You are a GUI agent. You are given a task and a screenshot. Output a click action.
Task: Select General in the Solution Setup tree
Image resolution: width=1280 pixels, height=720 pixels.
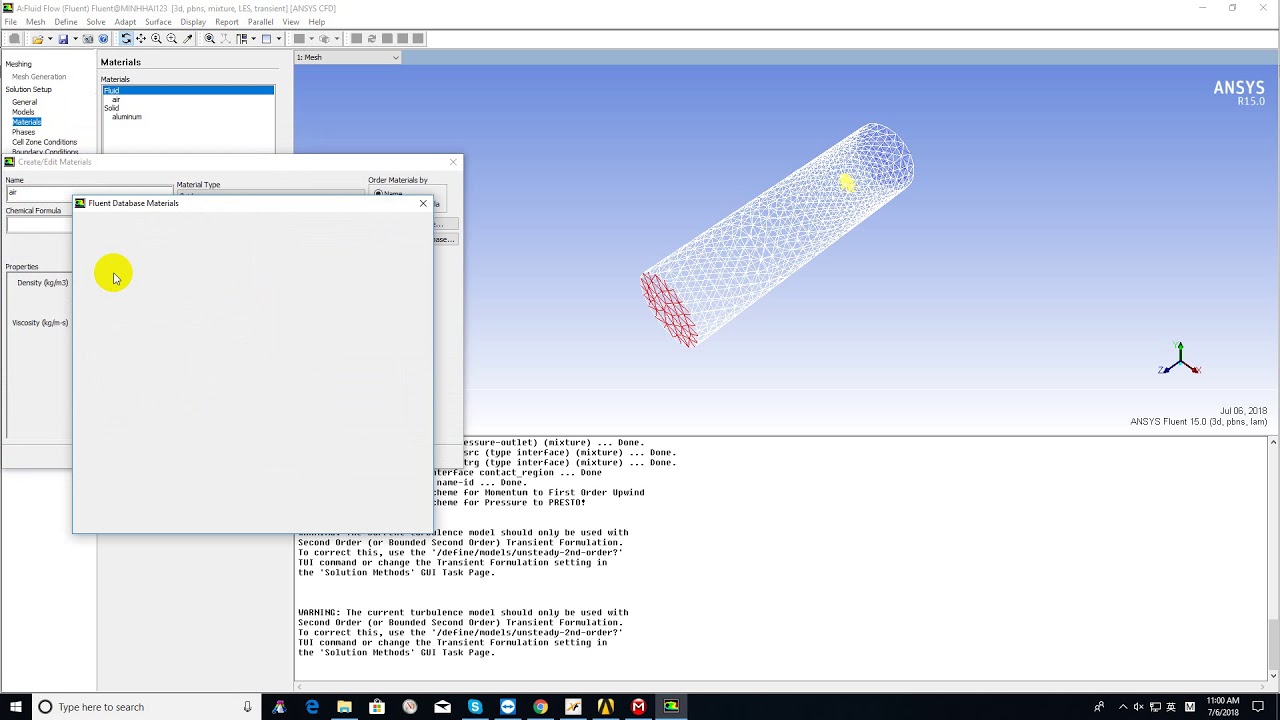pos(25,102)
